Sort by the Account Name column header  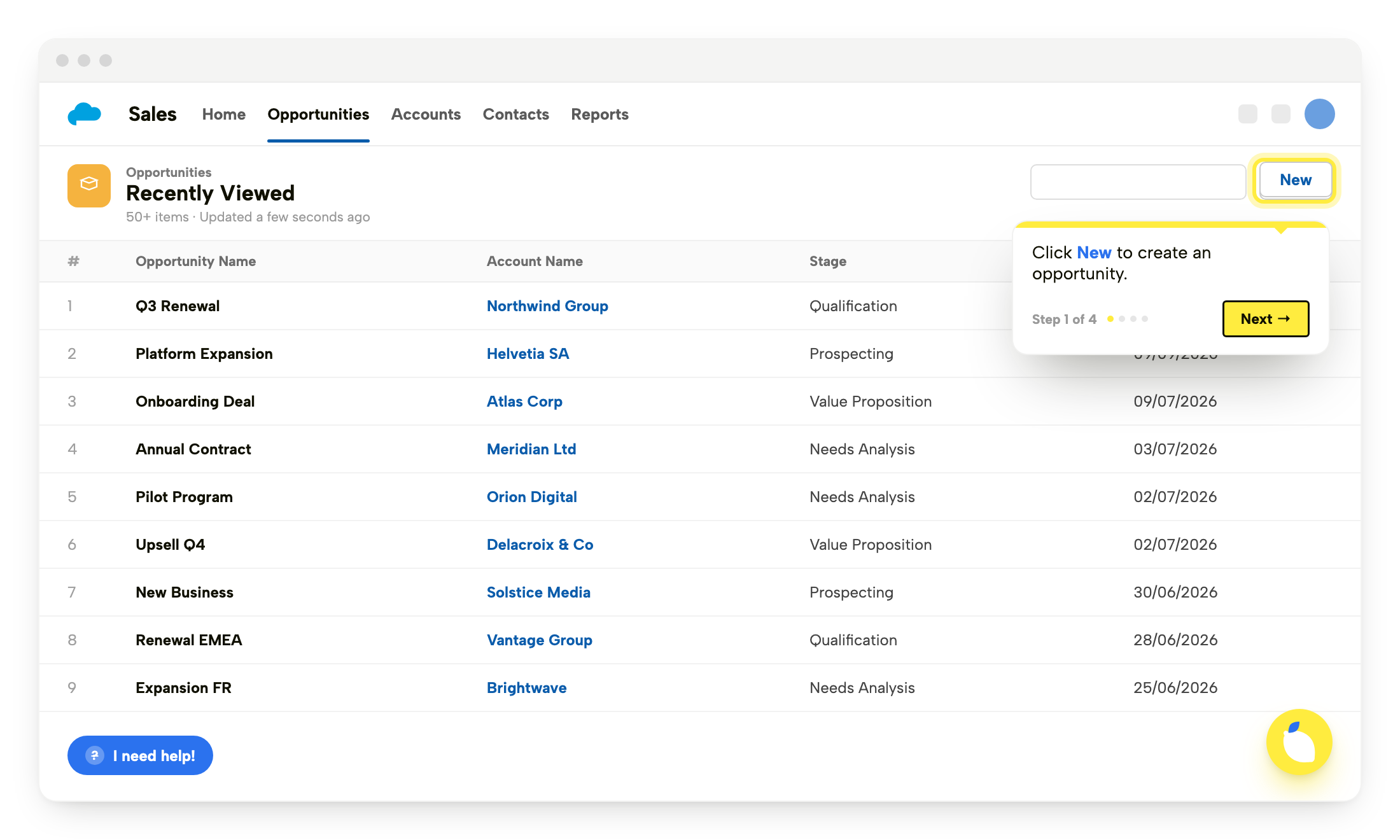535,262
